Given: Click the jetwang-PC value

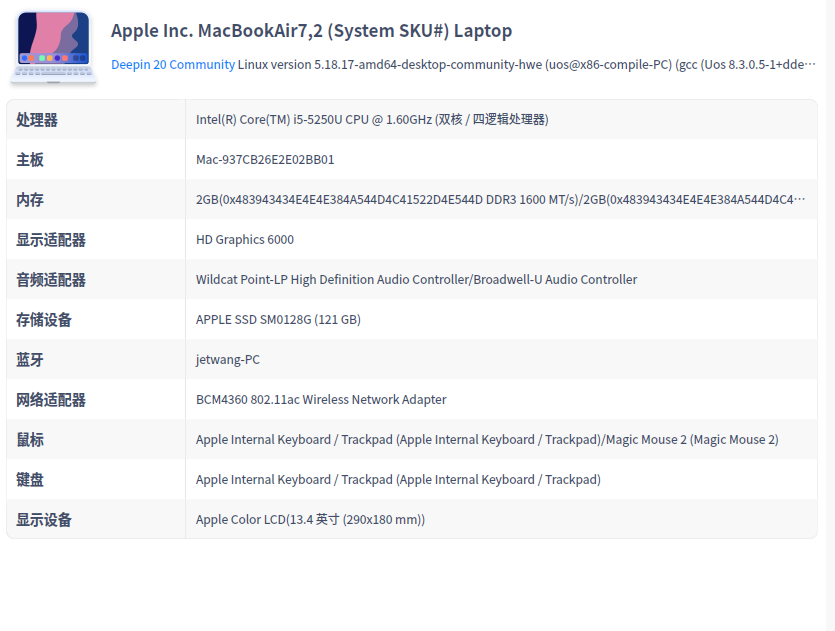Looking at the screenshot, I should [x=227, y=359].
